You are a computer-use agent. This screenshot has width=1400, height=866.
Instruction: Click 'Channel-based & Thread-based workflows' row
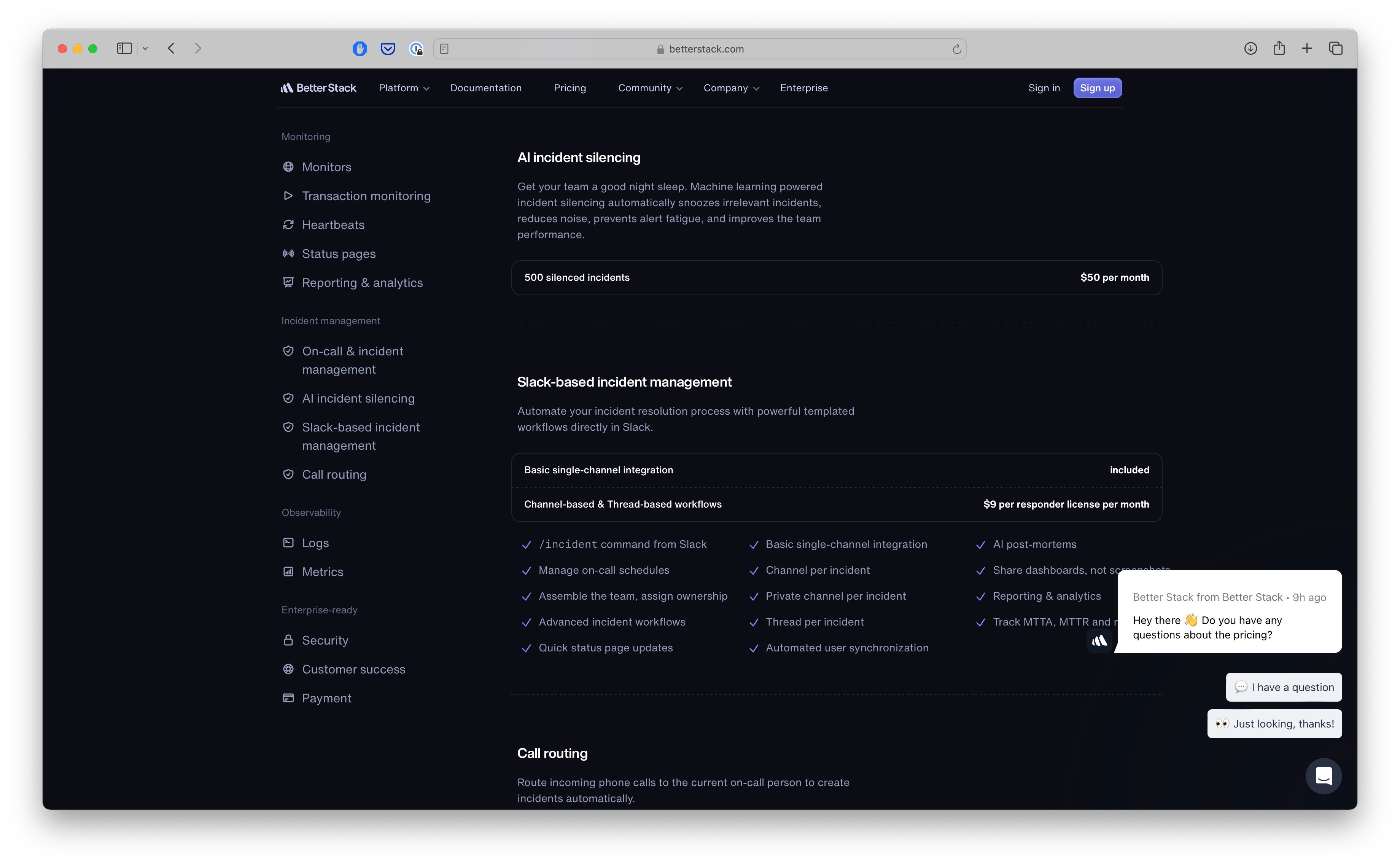(x=836, y=504)
